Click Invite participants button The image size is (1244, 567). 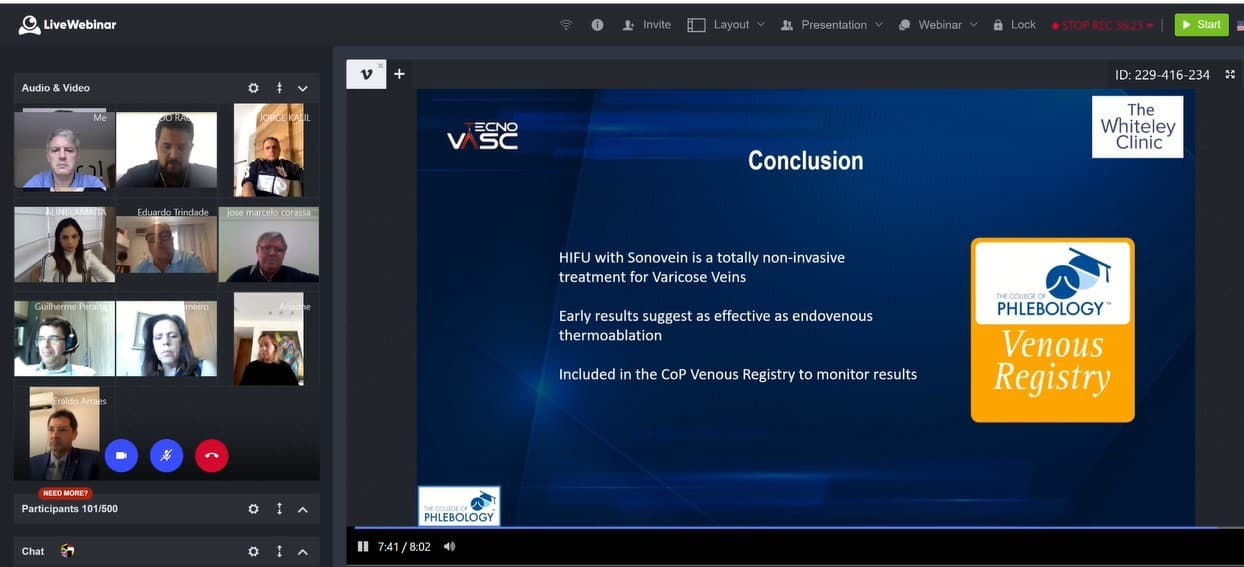[647, 25]
